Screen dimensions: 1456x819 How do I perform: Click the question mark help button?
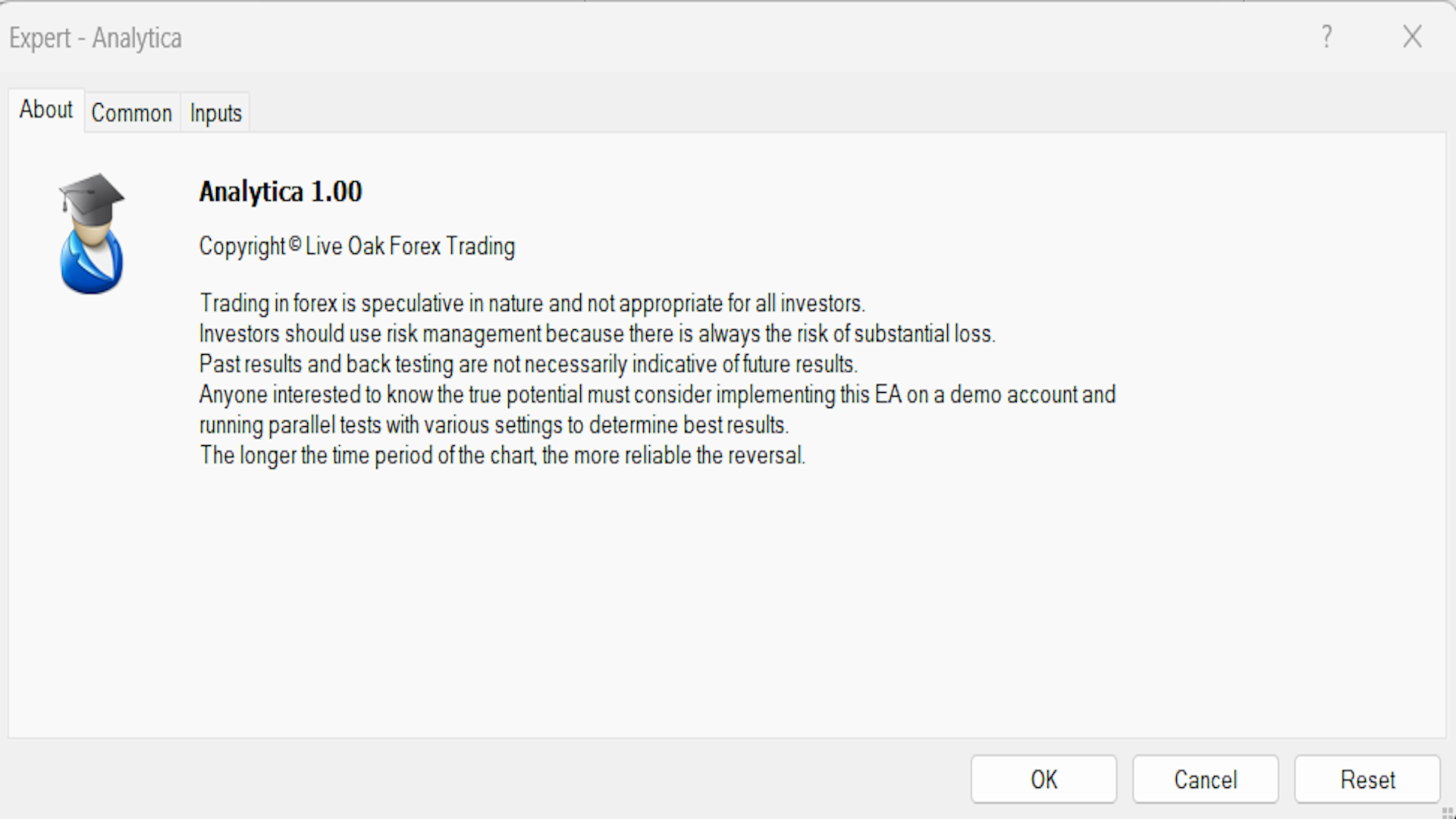point(1326,36)
